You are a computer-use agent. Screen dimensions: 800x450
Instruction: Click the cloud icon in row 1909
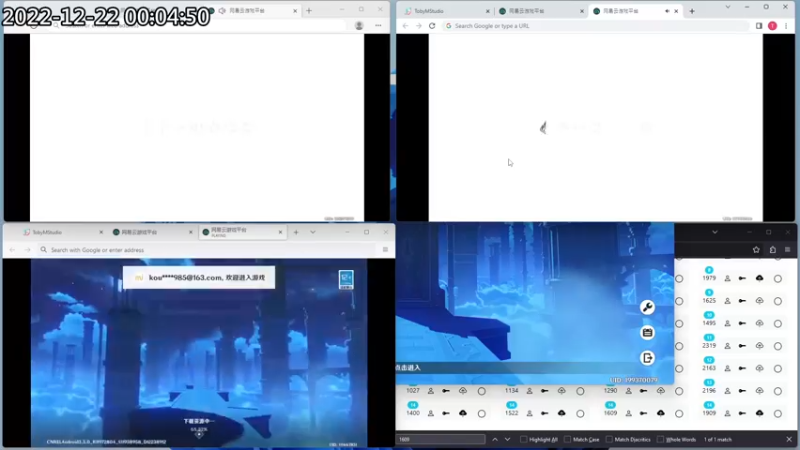point(760,413)
